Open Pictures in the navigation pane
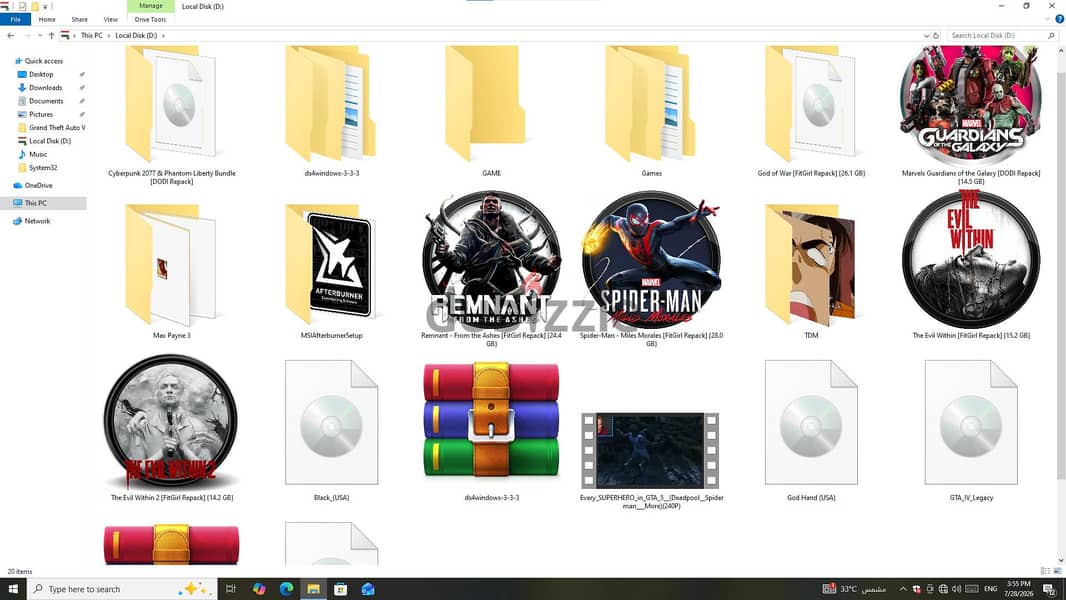This screenshot has height=600, width=1066. click(41, 114)
